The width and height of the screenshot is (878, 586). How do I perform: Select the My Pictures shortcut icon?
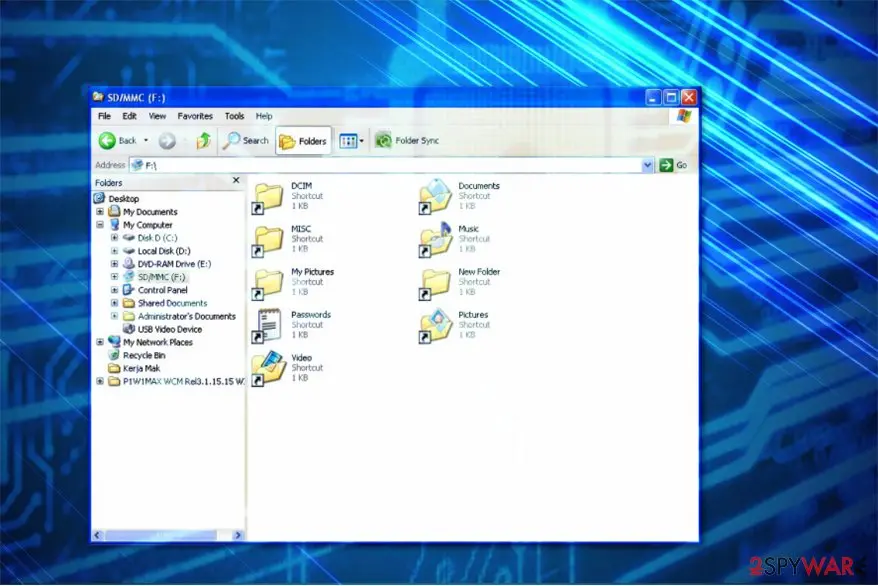point(268,284)
